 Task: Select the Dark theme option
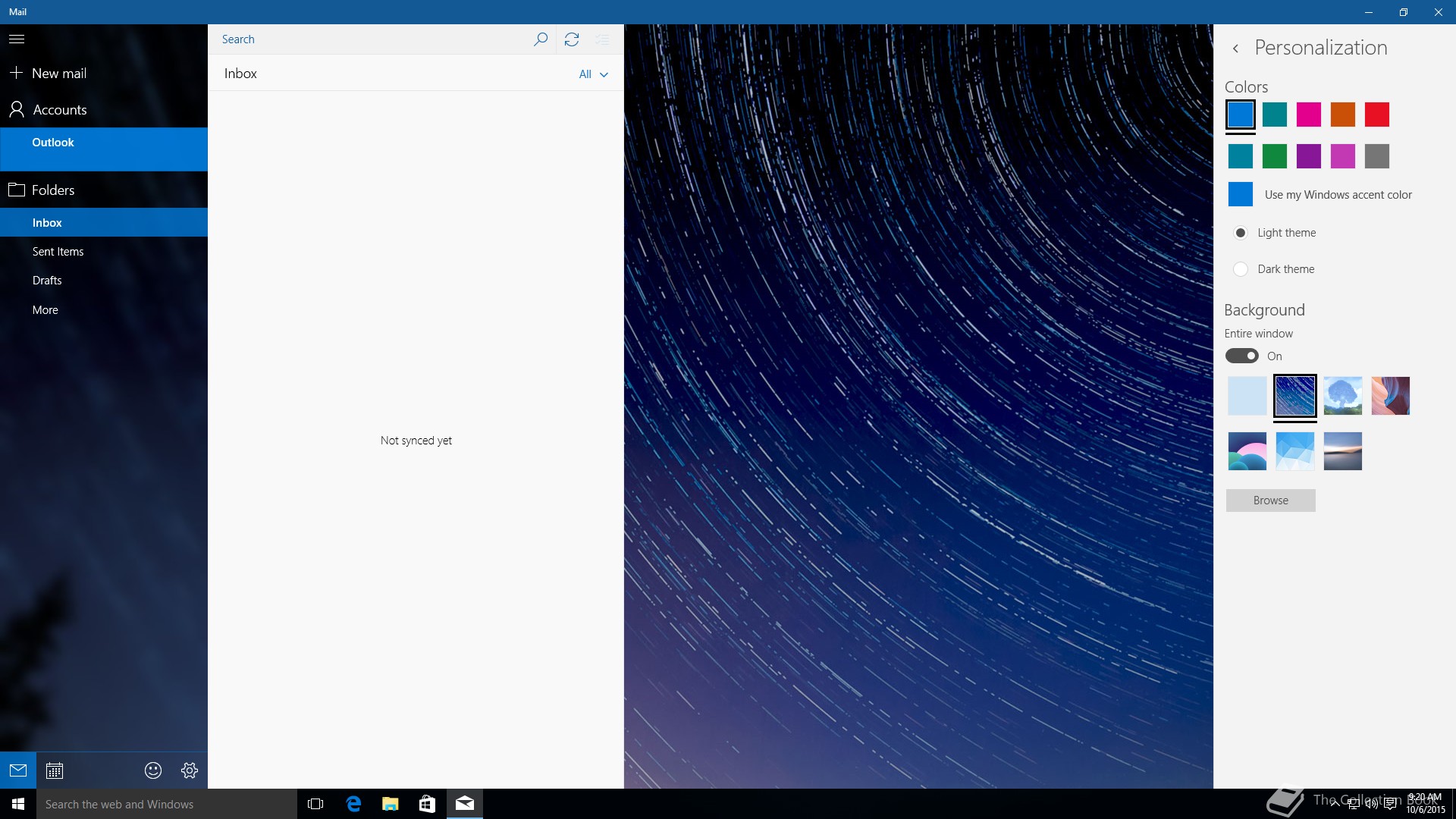1274,269
